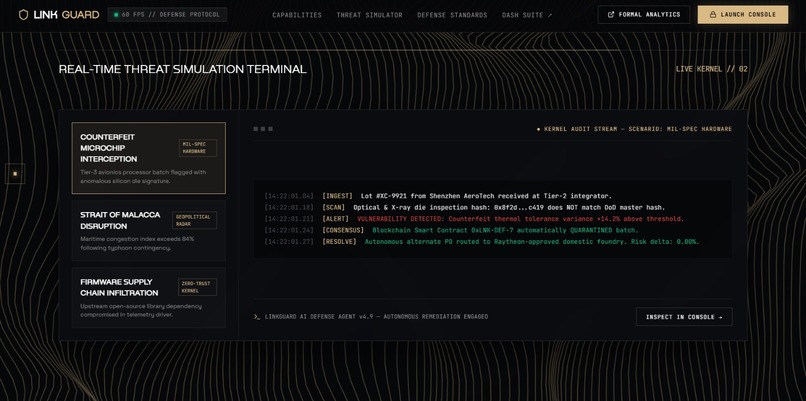
Task: Open the Dash Suite external link
Action: tap(527, 15)
